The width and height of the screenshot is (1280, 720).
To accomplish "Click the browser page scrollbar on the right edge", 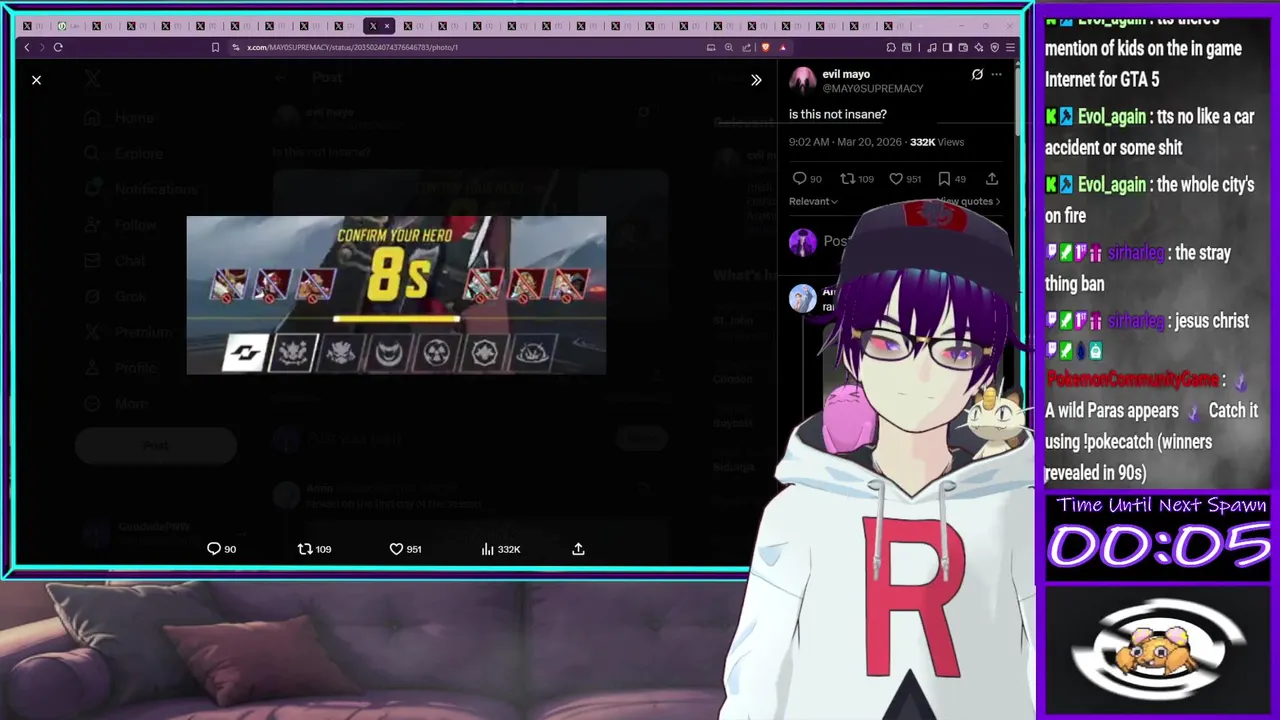I will [x=1017, y=100].
